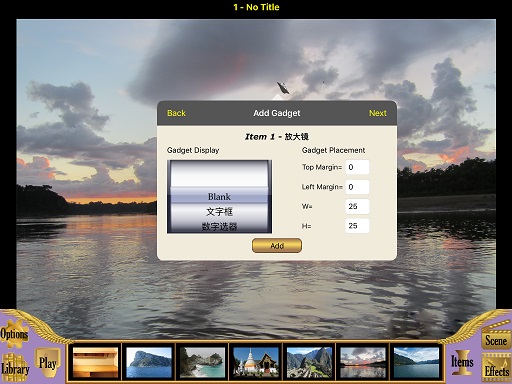This screenshot has height=384, width=512.
Task: Select the beach cove scene thumbnail
Action: click(202, 362)
